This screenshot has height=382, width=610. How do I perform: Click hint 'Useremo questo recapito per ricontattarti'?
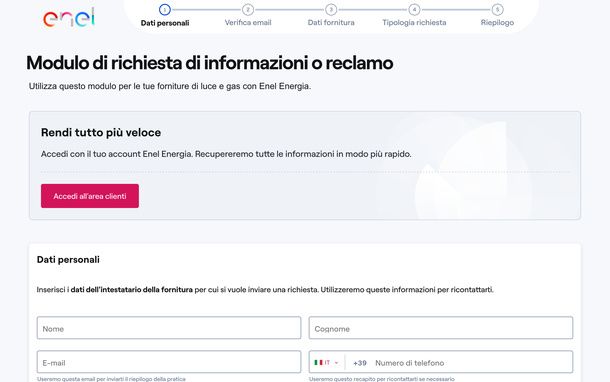click(382, 379)
